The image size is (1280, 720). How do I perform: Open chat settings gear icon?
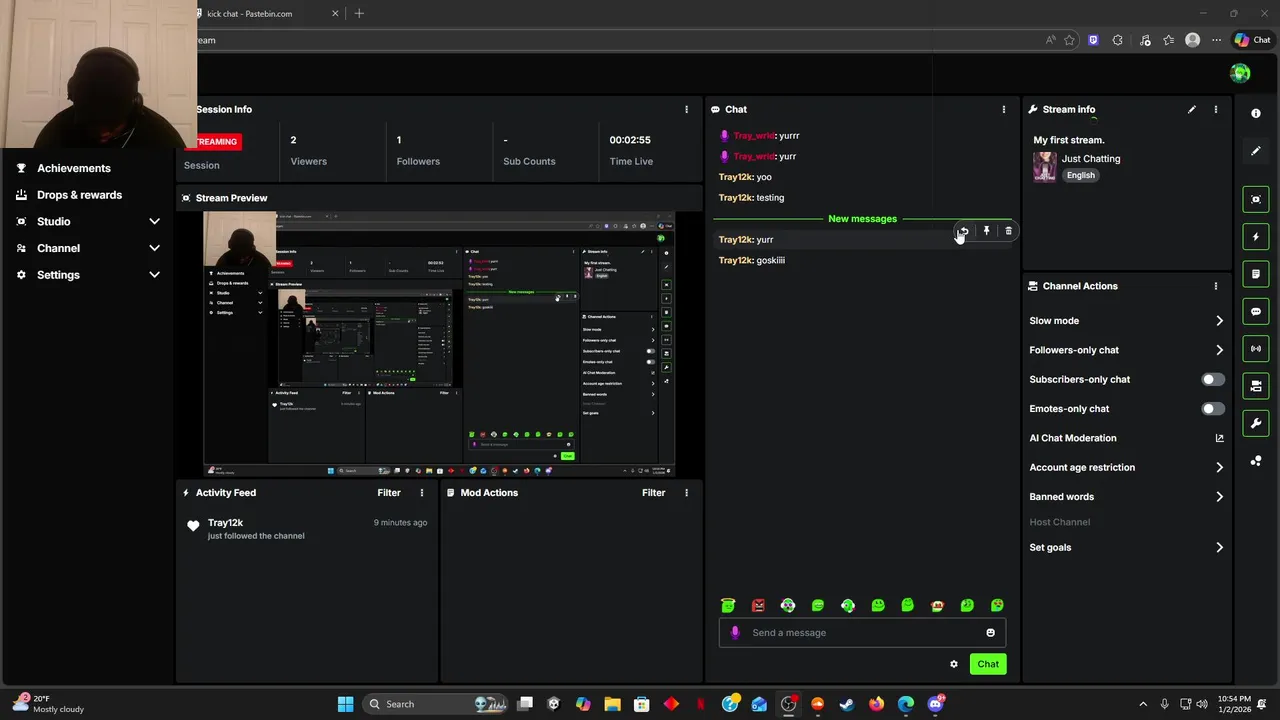pyautogui.click(x=954, y=664)
